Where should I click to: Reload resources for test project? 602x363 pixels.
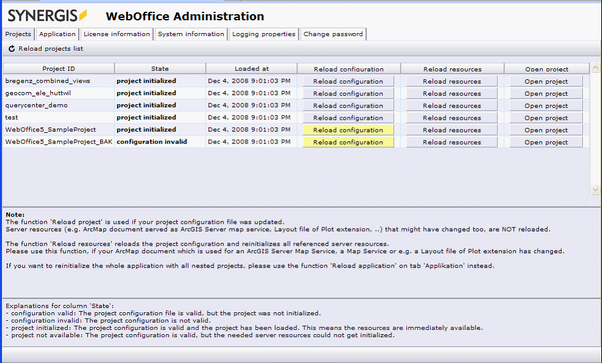[x=452, y=118]
